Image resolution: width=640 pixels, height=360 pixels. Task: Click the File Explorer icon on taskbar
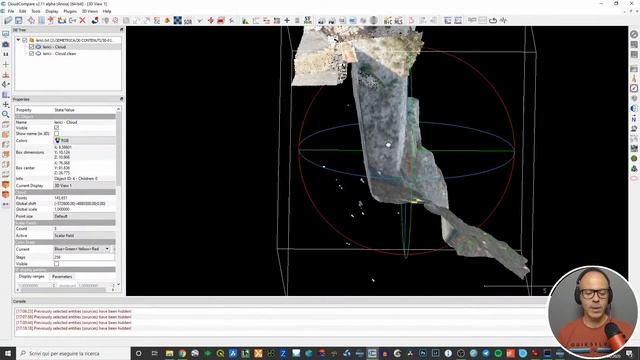click(x=169, y=353)
